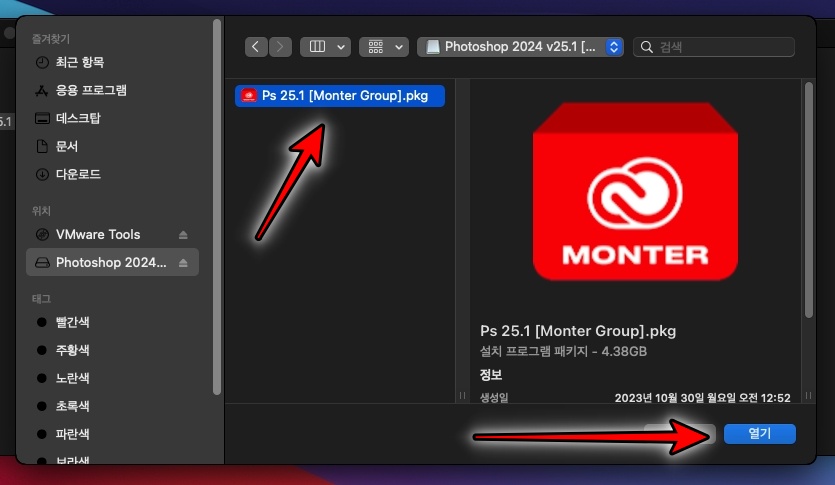Click the large MONTER package preview image
Screen dimensions: 835x485
[x=635, y=192]
